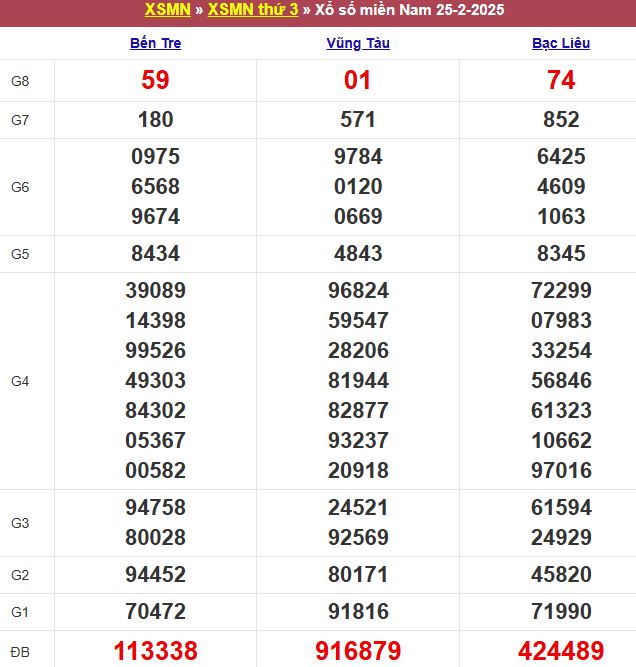
Task: Click the G2 row label
Action: (x=20, y=575)
